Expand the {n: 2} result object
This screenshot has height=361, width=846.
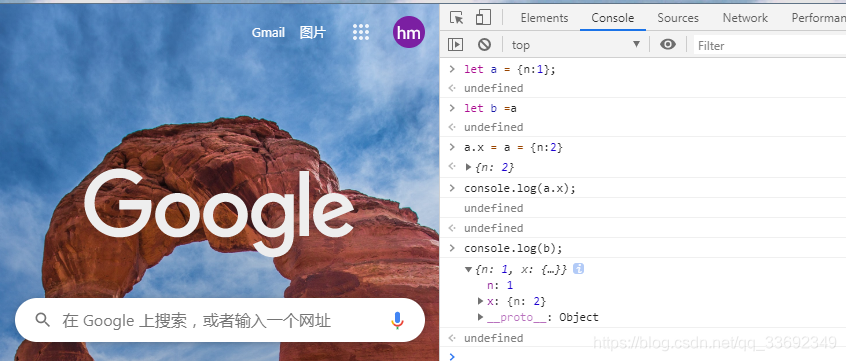(468, 167)
